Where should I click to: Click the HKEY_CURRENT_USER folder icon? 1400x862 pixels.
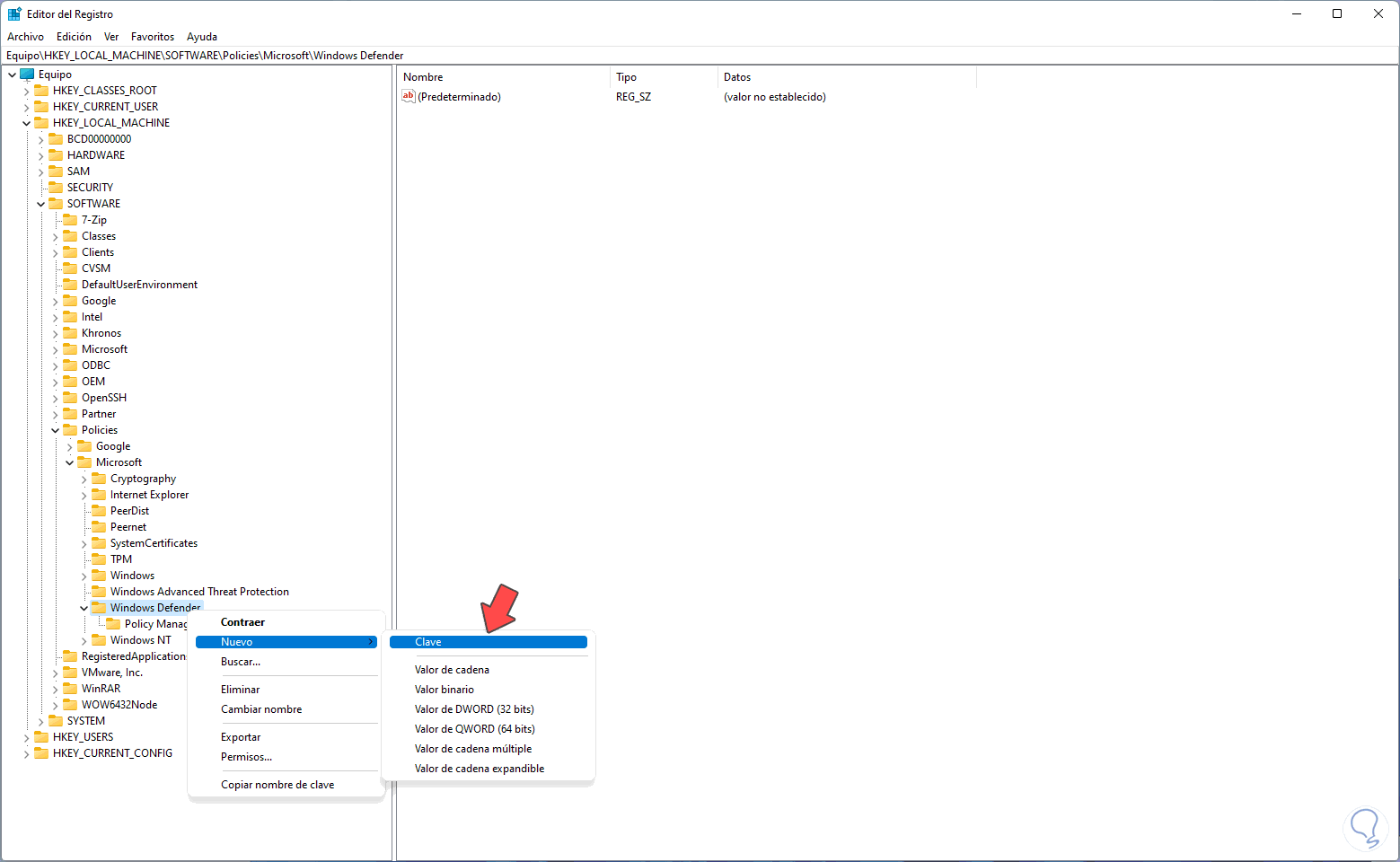(41, 107)
